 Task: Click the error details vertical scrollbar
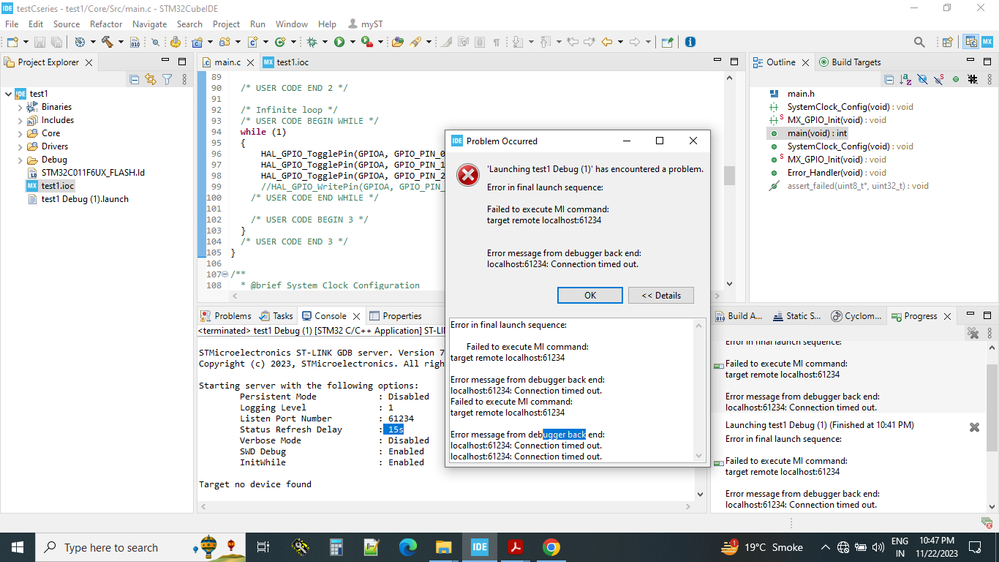pyautogui.click(x=699, y=390)
